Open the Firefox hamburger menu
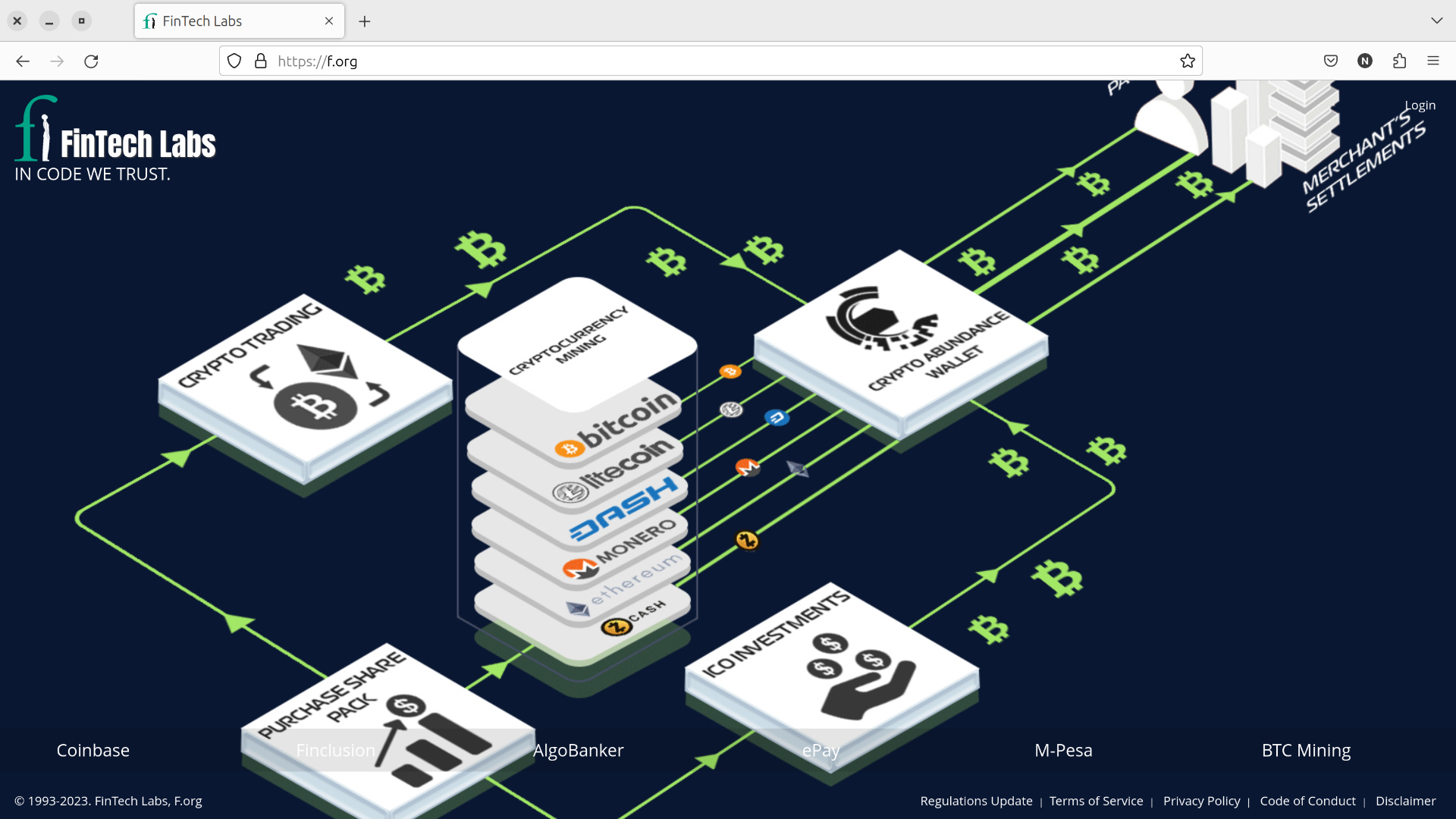This screenshot has height=819, width=1456. [x=1433, y=61]
